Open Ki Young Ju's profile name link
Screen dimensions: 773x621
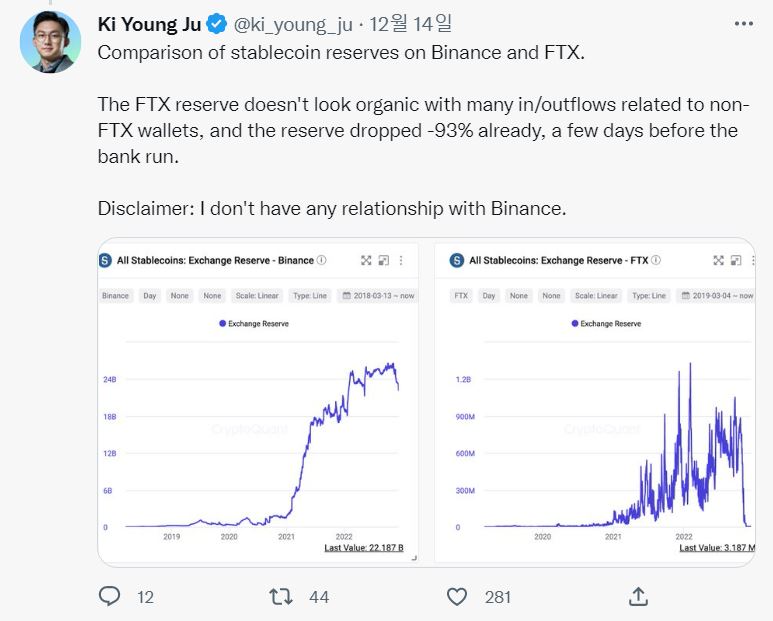click(149, 23)
